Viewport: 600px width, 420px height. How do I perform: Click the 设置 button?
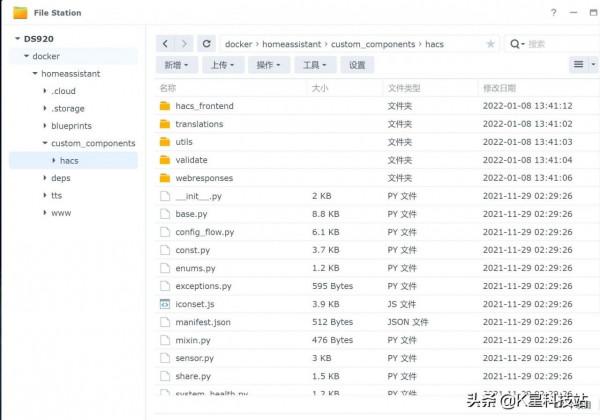[357, 65]
